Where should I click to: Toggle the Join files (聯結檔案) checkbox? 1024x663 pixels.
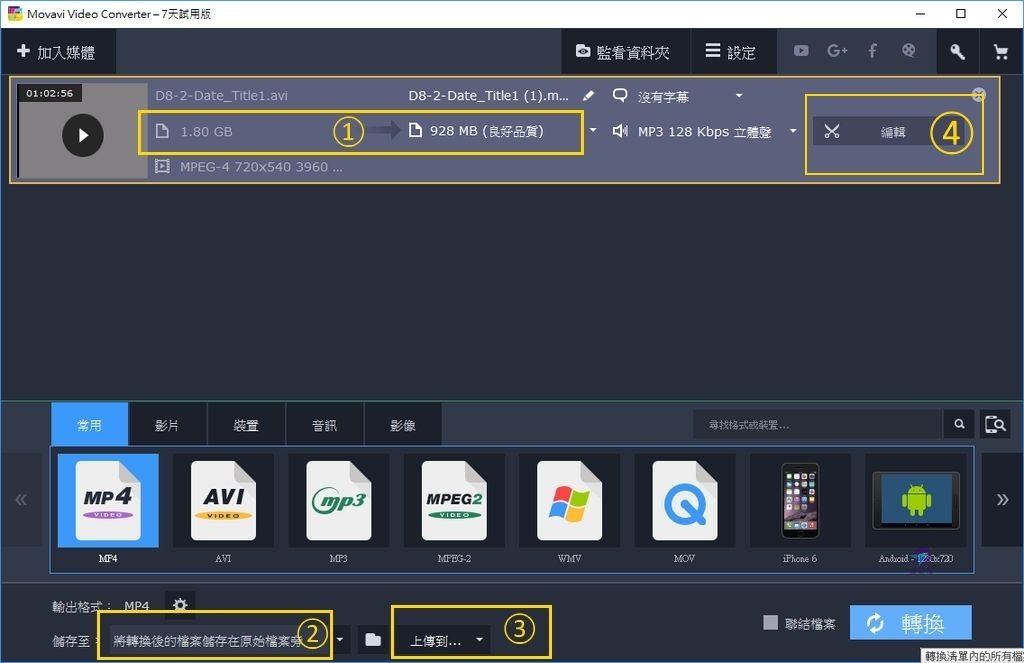tap(771, 623)
